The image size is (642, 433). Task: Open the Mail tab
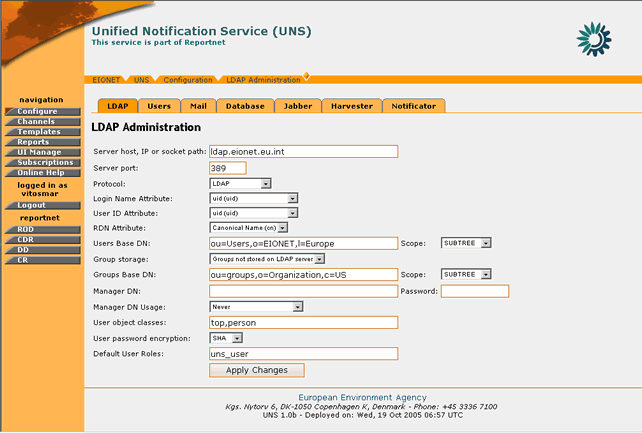pyautogui.click(x=198, y=106)
